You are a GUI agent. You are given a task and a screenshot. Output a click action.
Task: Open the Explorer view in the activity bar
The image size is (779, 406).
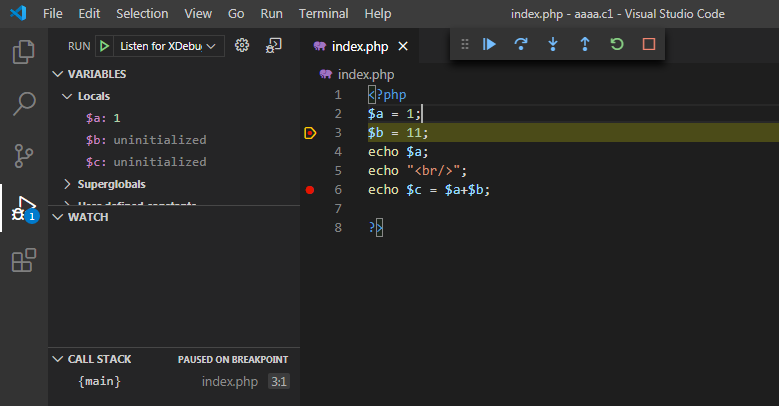coord(23,52)
